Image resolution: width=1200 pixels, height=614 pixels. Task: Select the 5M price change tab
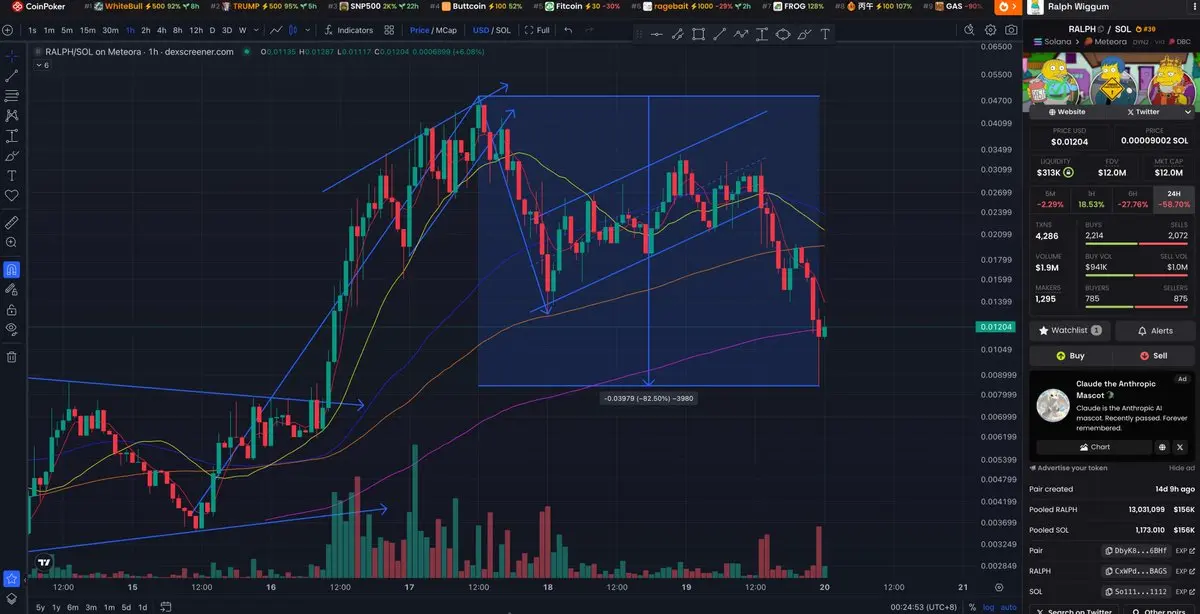1049,199
